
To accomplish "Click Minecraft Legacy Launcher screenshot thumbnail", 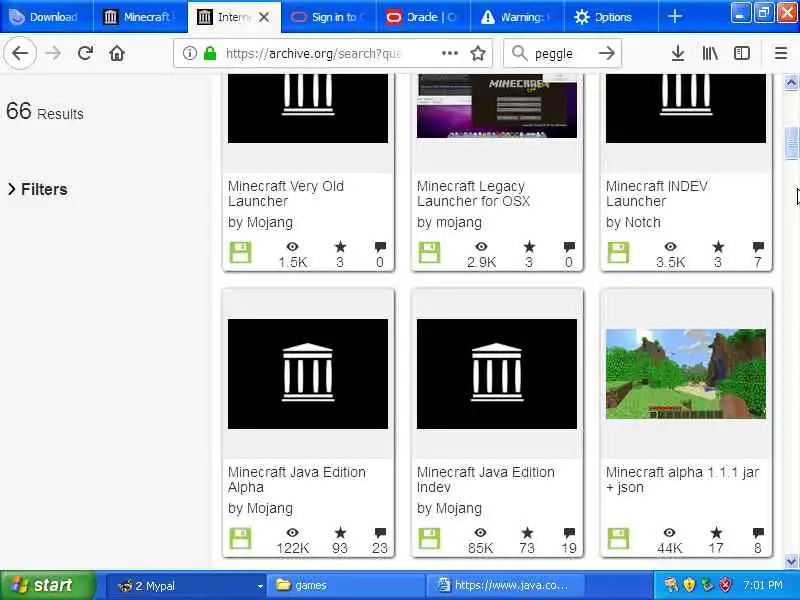I will (496, 106).
